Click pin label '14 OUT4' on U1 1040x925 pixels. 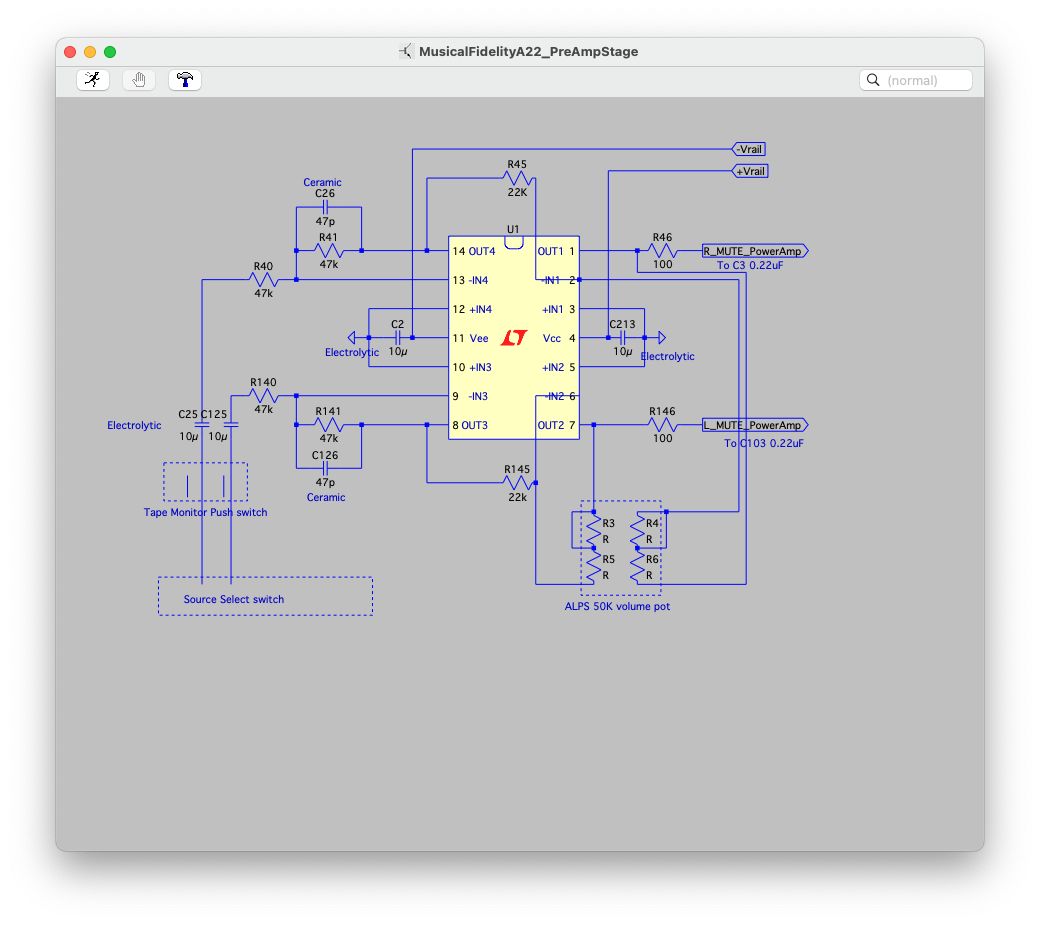(x=474, y=251)
